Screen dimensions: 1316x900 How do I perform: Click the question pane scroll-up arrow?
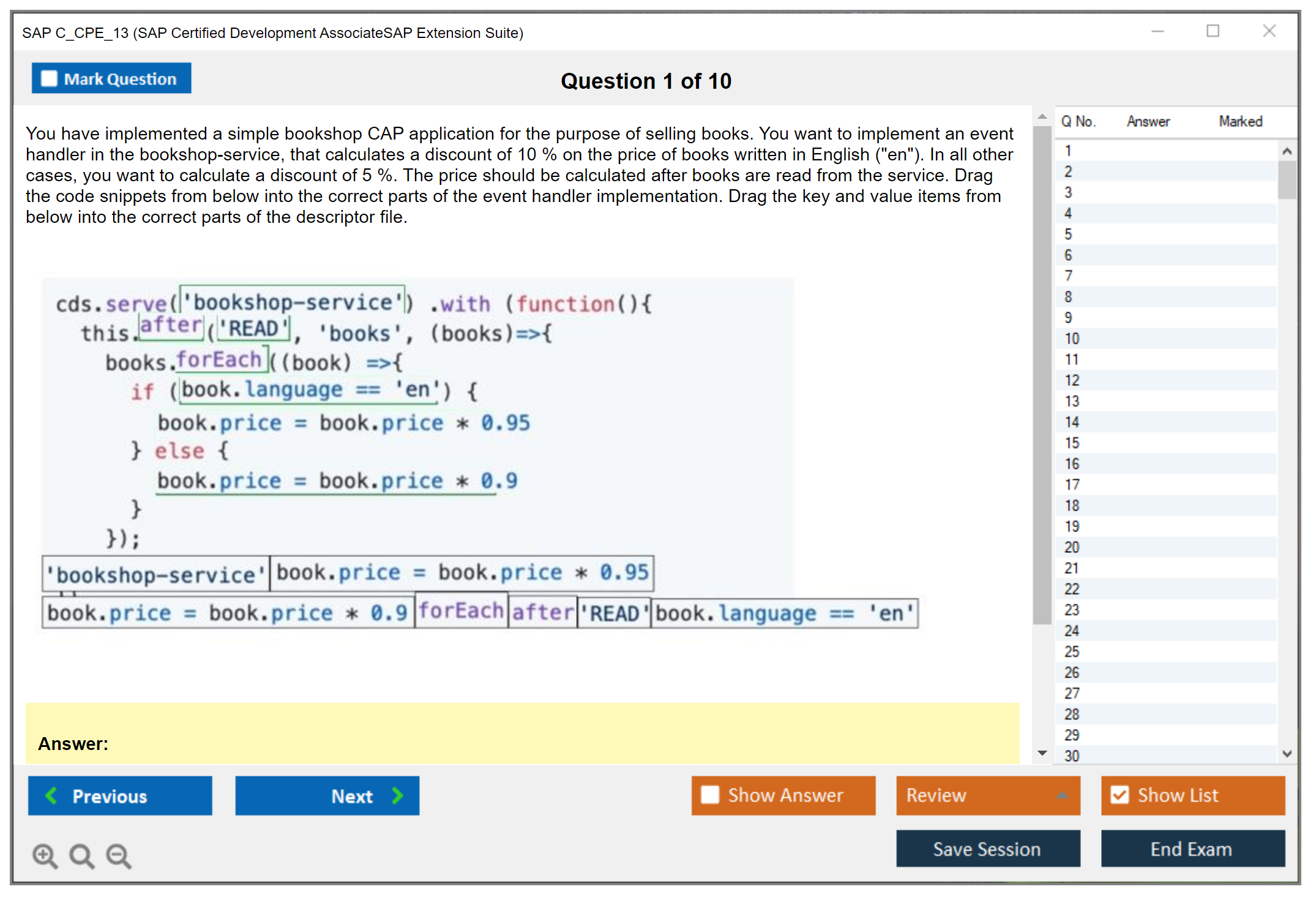1042,116
